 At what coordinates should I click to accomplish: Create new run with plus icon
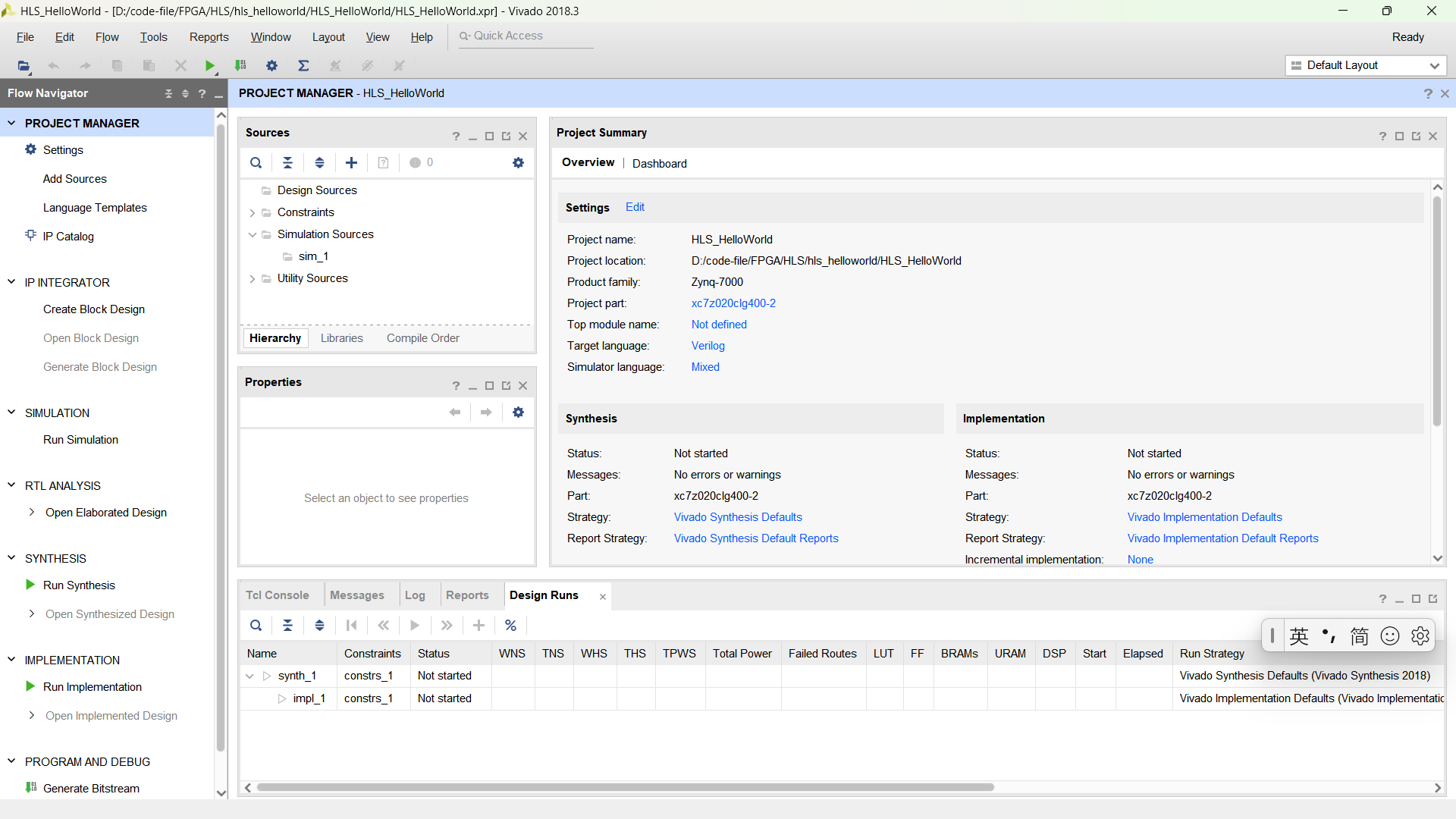pyautogui.click(x=479, y=626)
